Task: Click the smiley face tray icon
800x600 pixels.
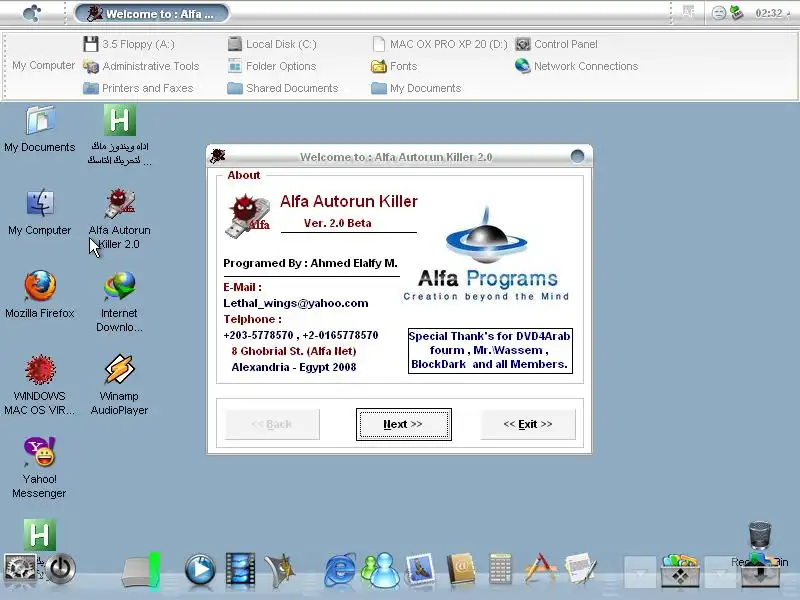Action: [x=718, y=13]
